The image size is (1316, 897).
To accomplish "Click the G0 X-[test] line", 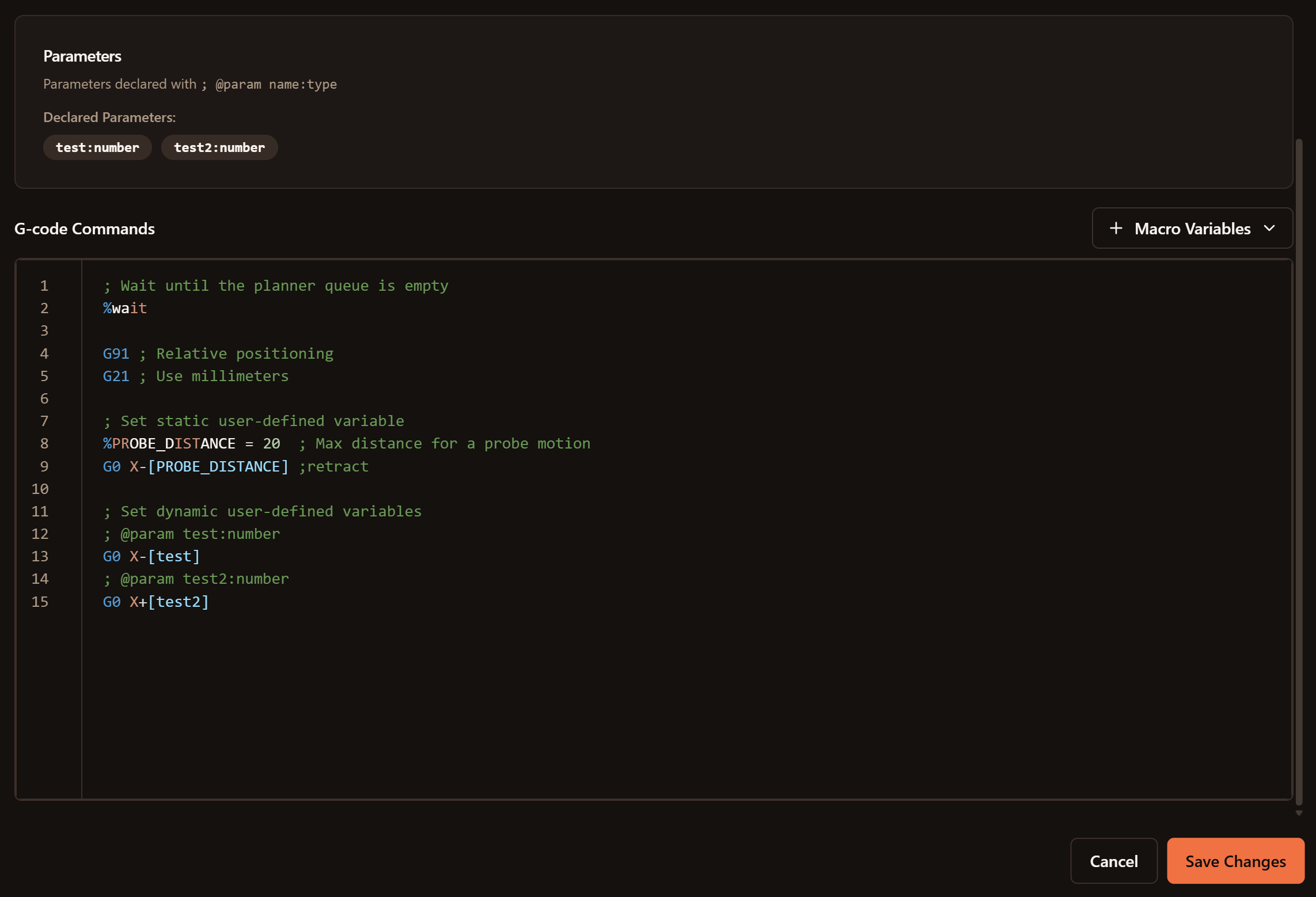I will [x=151, y=557].
